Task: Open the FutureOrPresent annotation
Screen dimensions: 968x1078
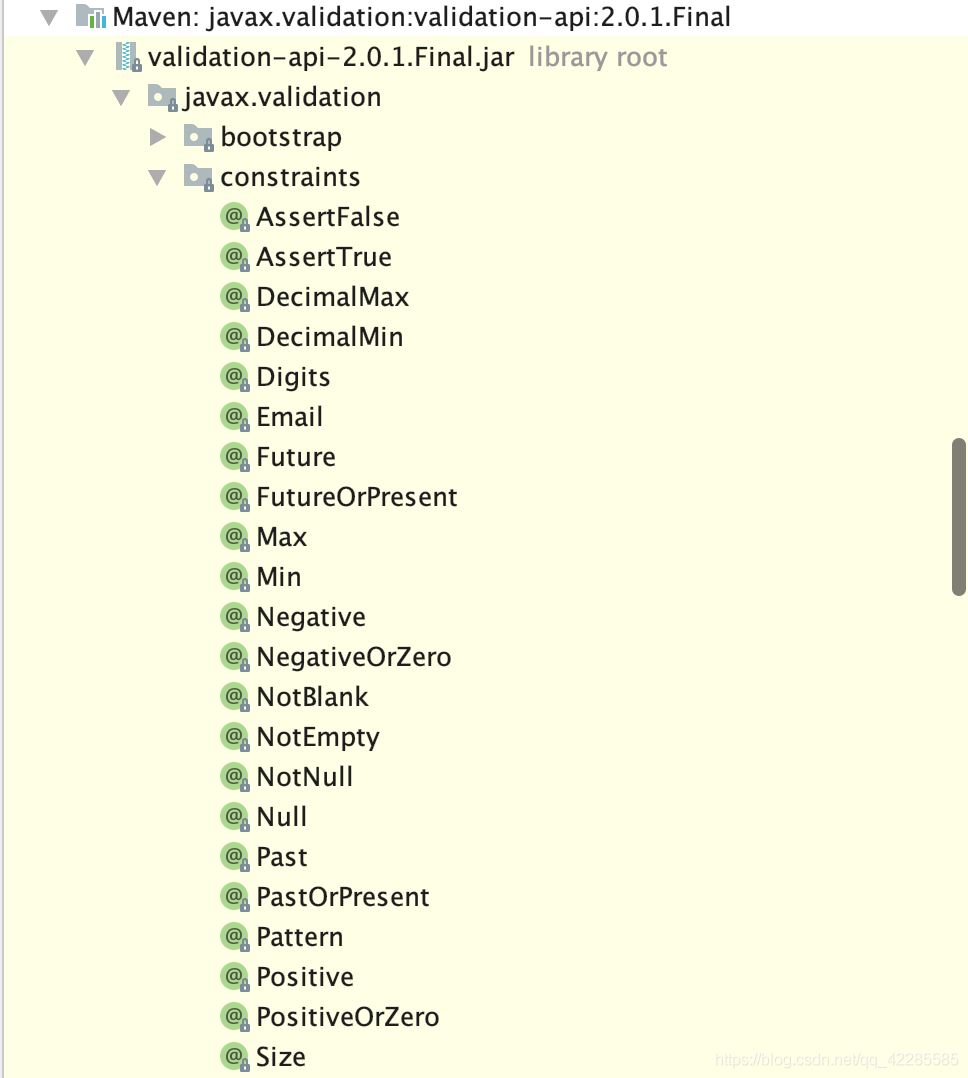Action: point(356,496)
